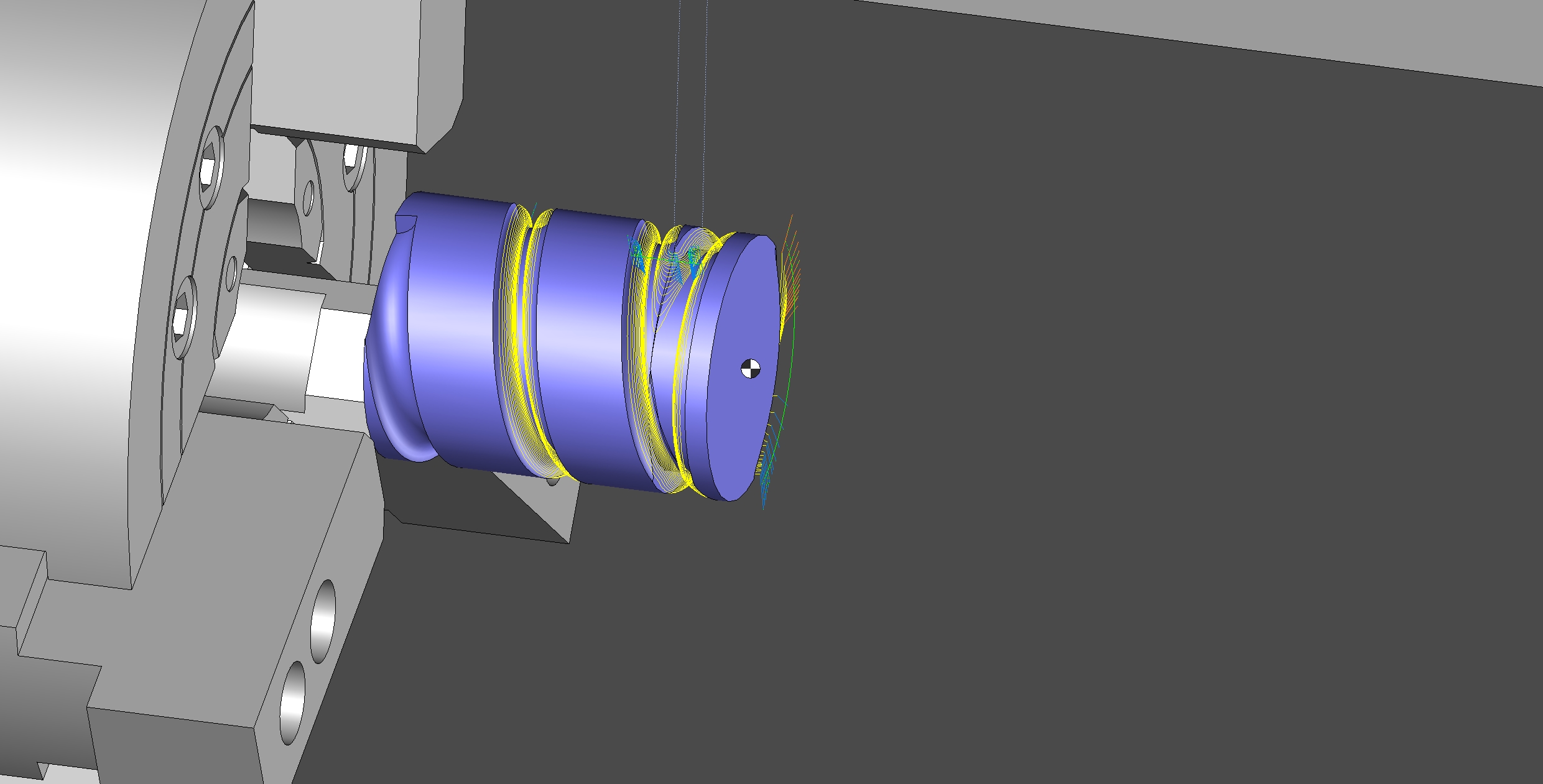Screen dimensions: 1543x784
Task: Select the vertical dotted rapid-move lines above part
Action: click(690, 112)
